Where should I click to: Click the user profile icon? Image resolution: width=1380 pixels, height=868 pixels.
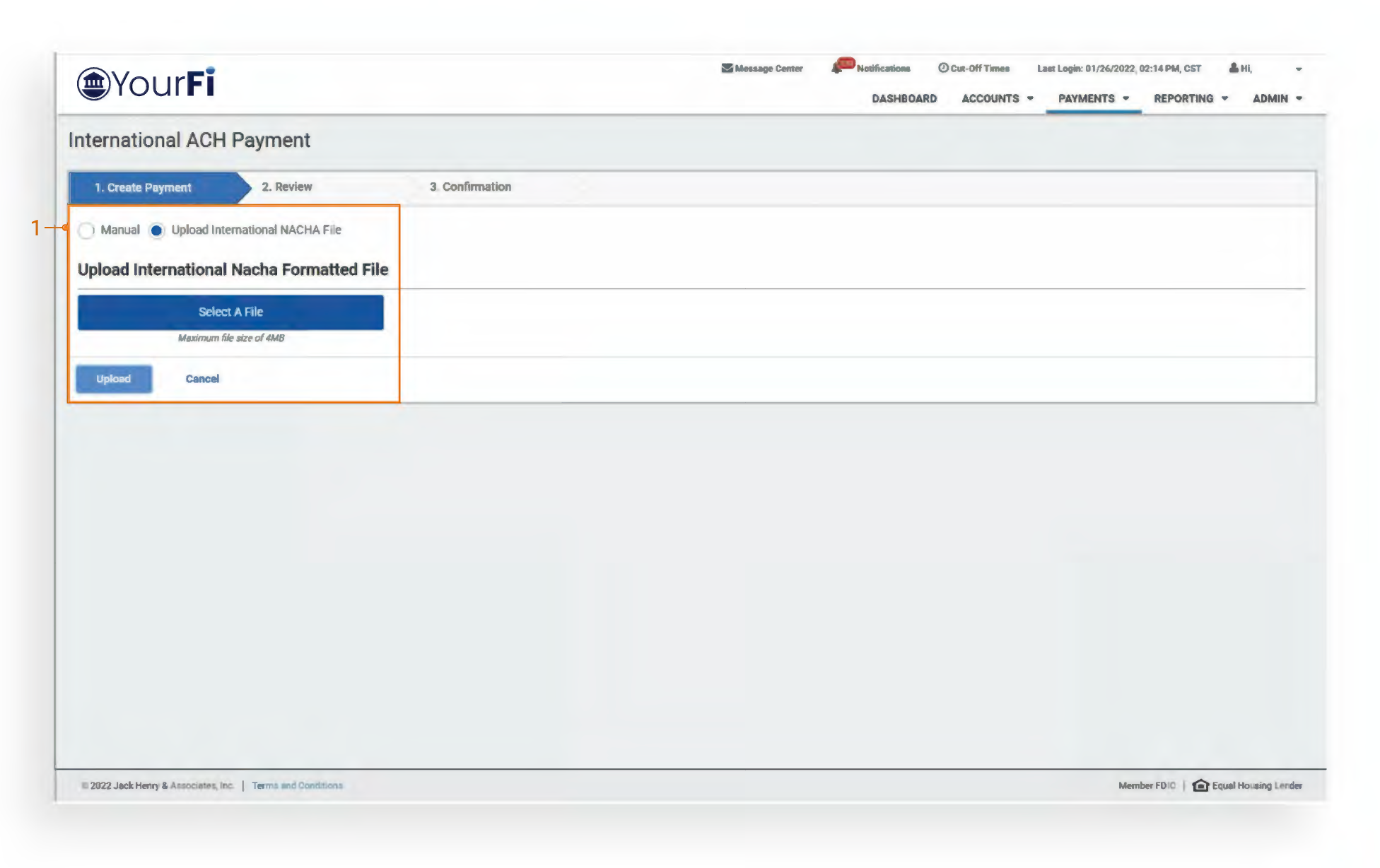1234,69
